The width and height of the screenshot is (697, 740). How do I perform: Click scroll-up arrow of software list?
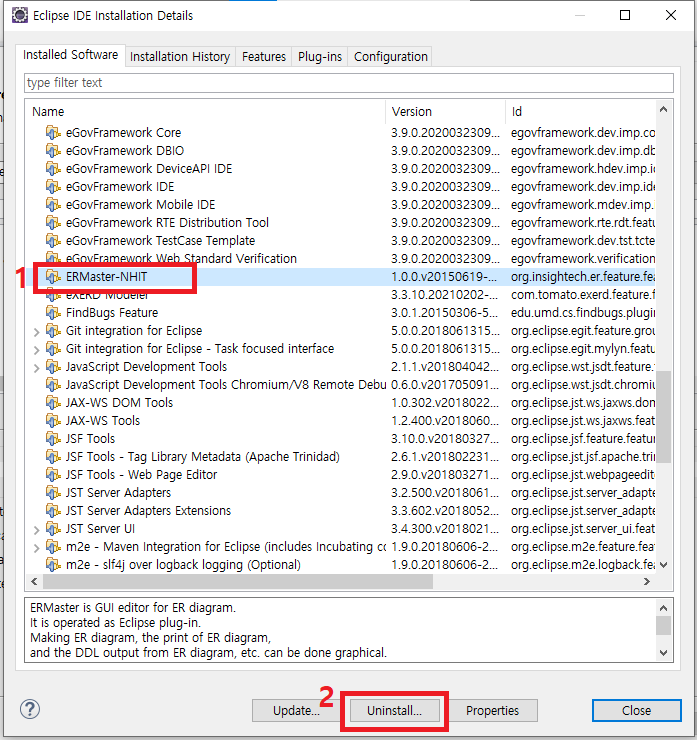[663, 109]
